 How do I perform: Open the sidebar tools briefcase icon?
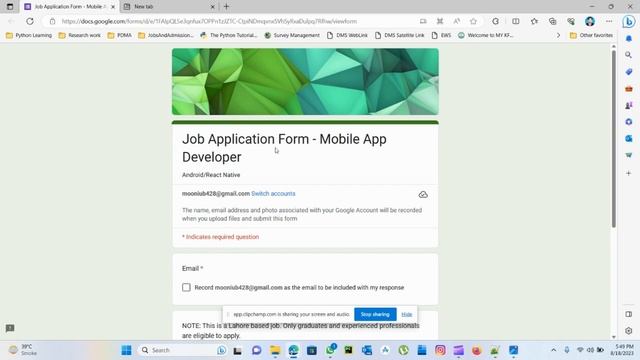click(x=629, y=89)
